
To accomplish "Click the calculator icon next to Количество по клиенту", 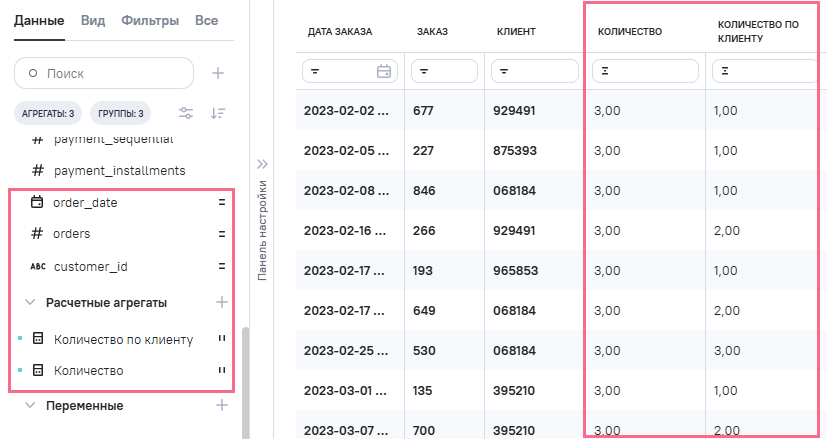I will 38,339.
